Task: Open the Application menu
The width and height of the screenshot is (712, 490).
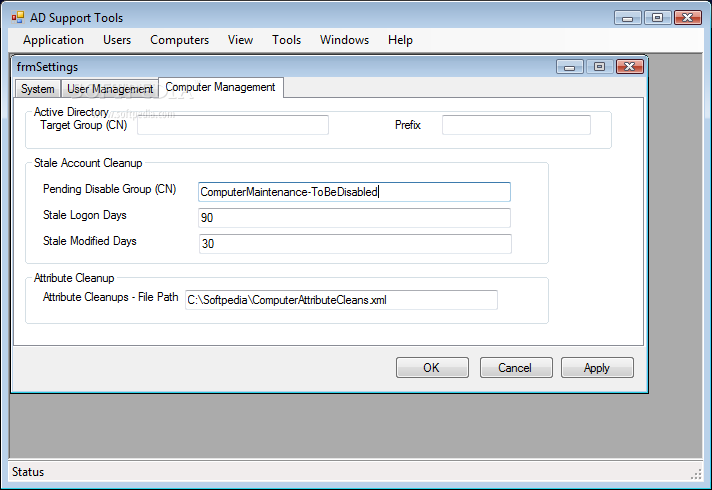Action: tap(54, 40)
